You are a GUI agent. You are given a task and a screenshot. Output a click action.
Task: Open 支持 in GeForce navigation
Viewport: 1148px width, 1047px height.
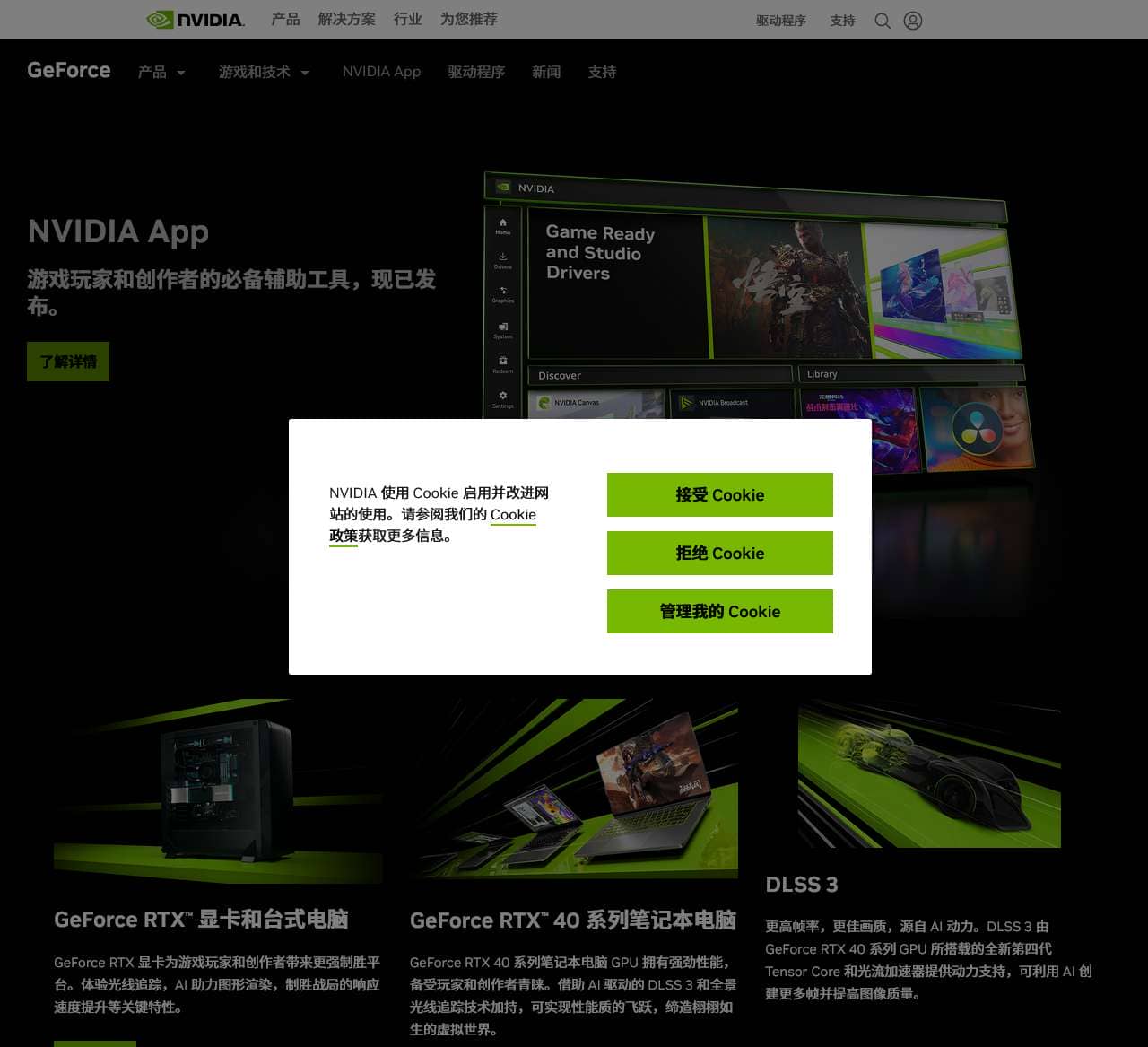coord(602,72)
